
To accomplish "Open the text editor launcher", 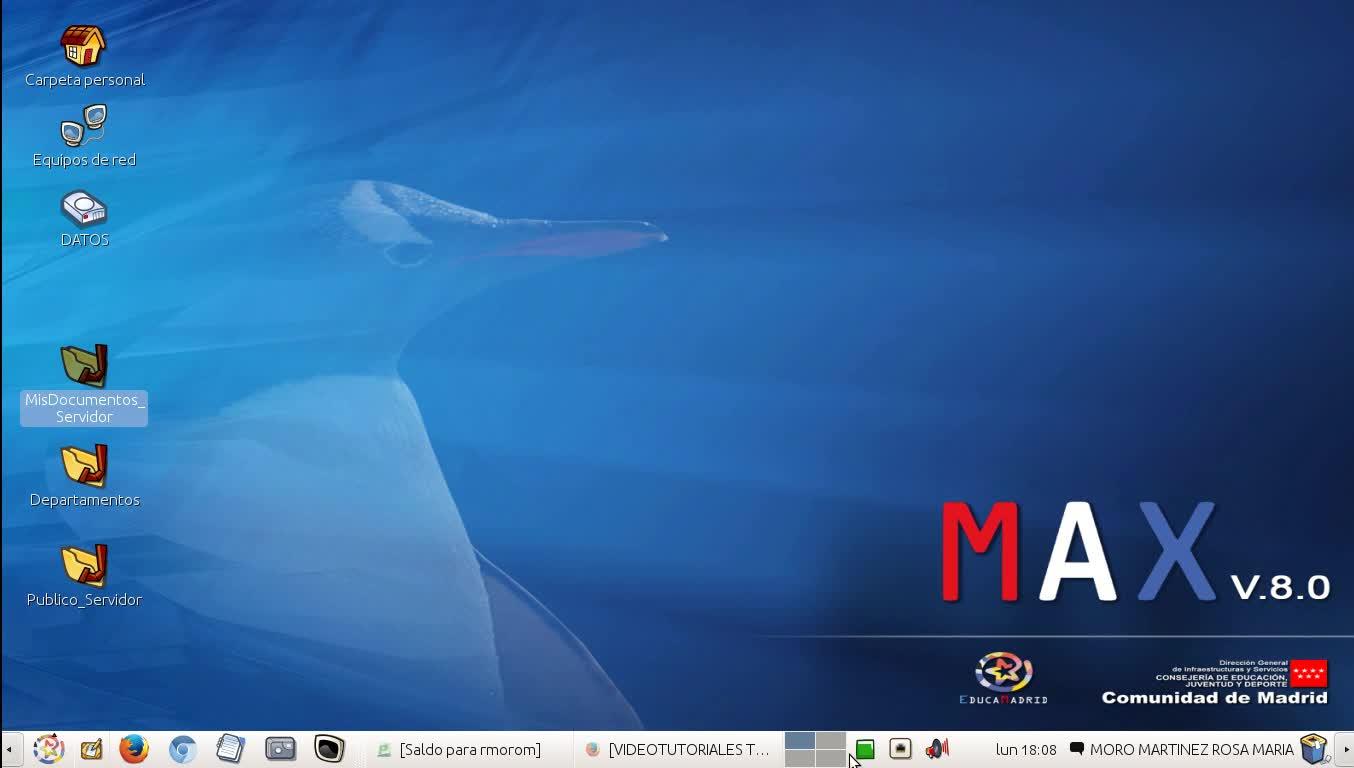I will point(230,749).
